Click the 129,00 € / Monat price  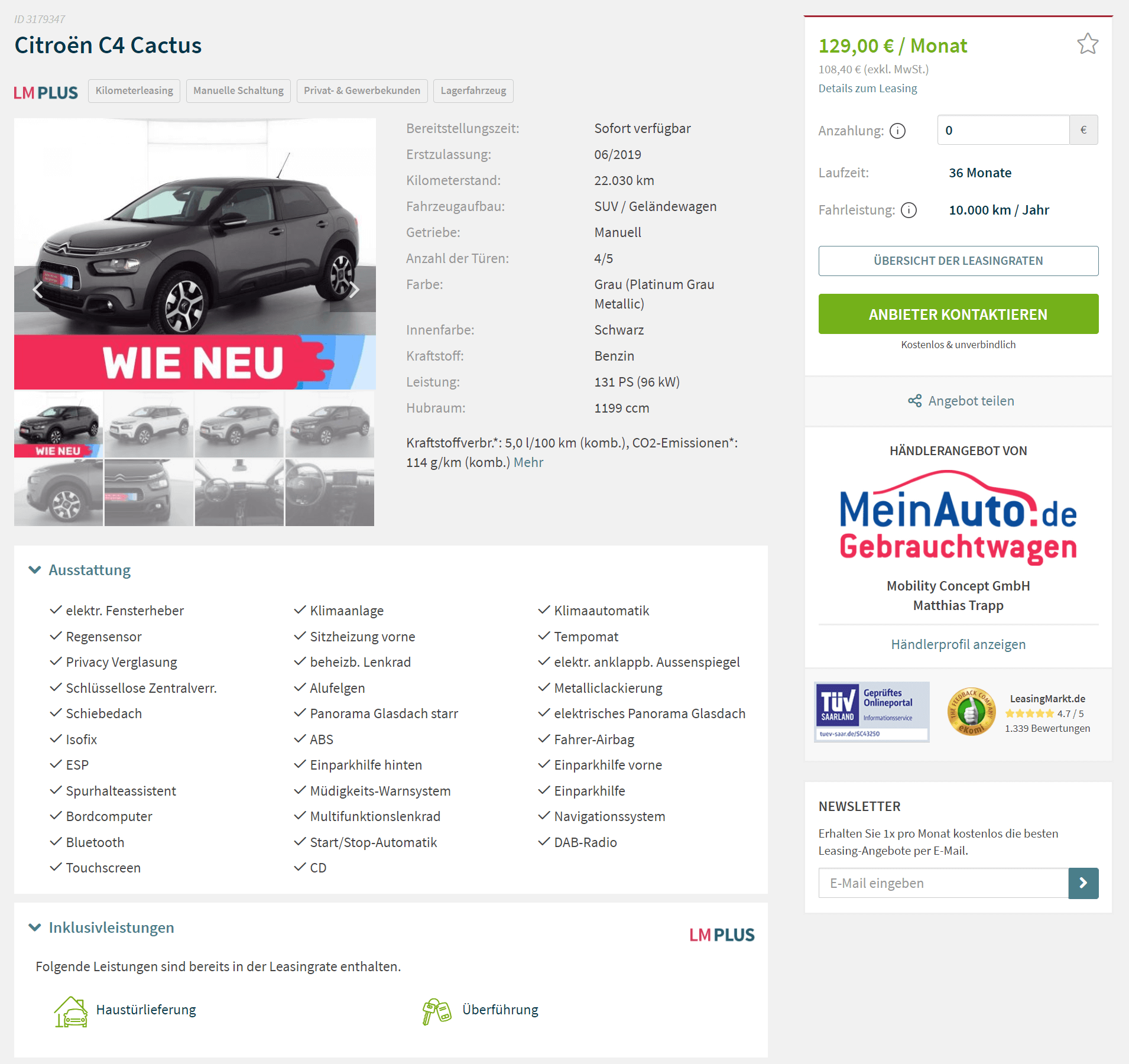(893, 46)
